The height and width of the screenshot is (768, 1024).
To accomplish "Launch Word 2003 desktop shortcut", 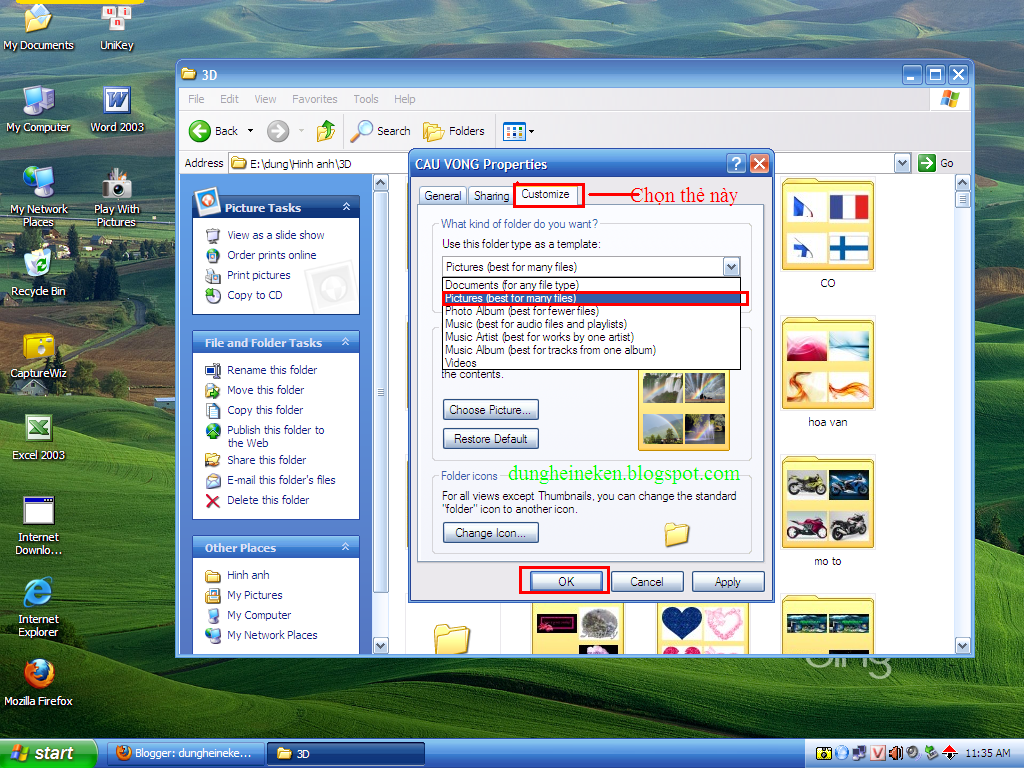I will click(x=117, y=110).
